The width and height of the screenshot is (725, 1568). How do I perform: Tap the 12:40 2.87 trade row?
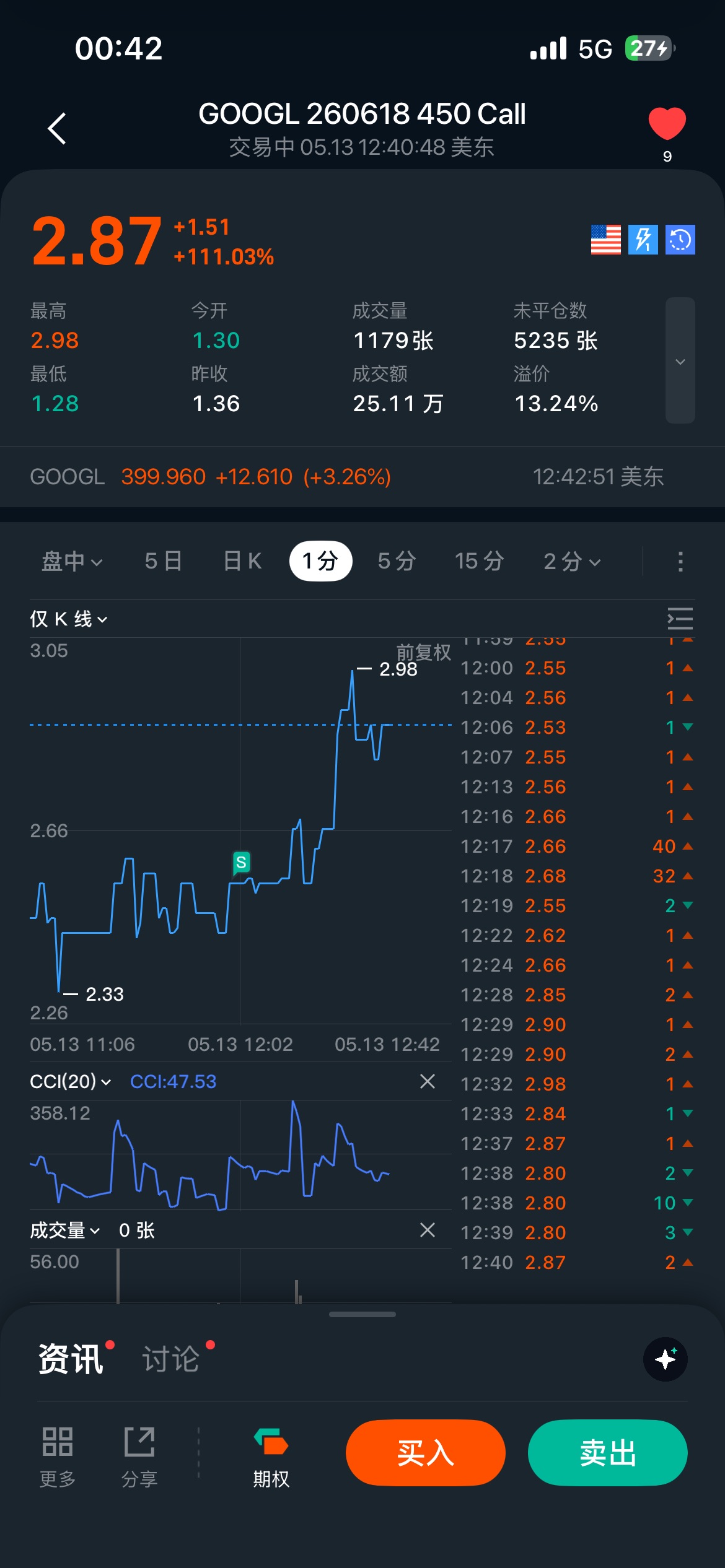[x=577, y=1262]
